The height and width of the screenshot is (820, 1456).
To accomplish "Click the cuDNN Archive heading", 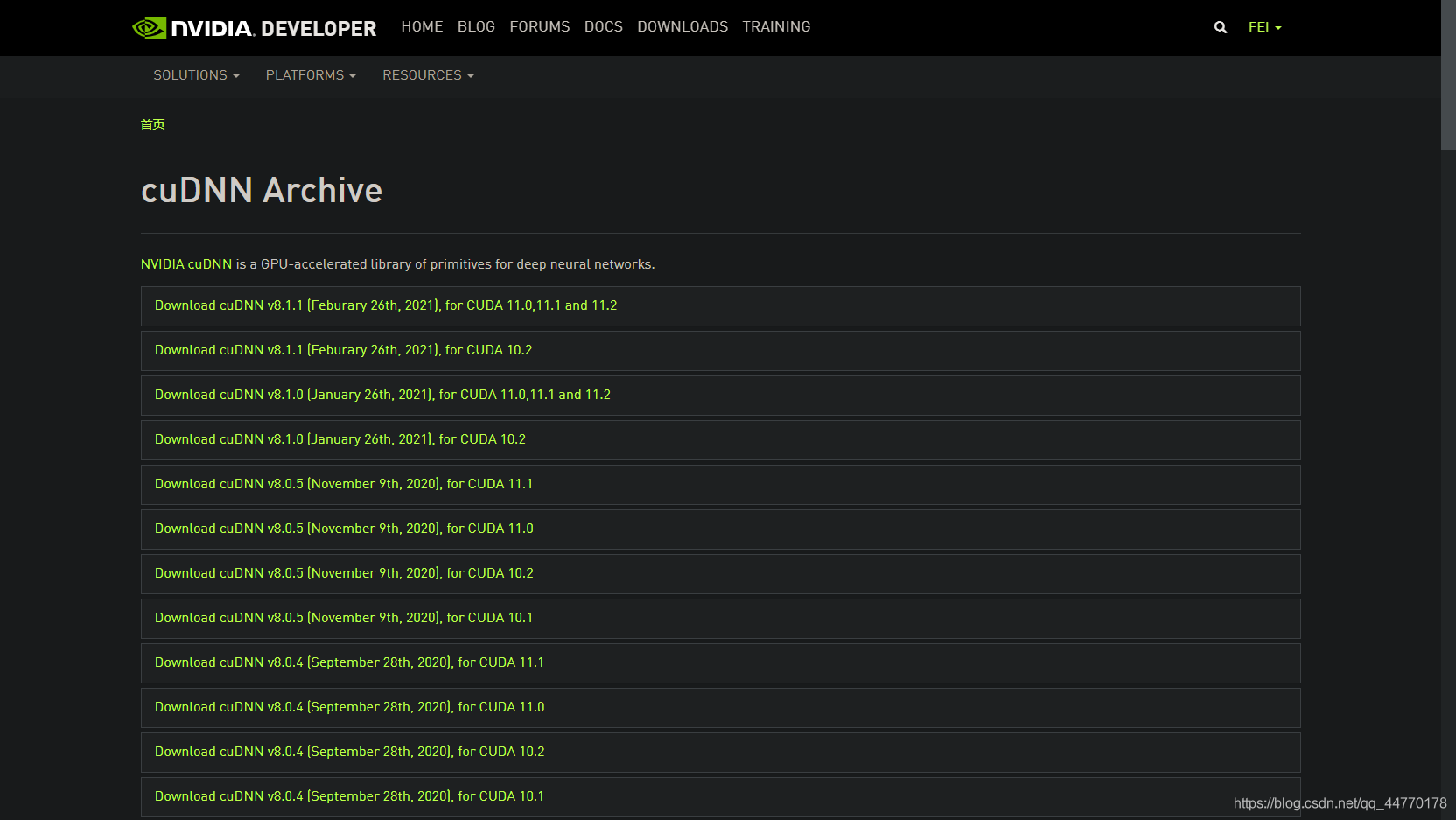I will click(x=262, y=190).
